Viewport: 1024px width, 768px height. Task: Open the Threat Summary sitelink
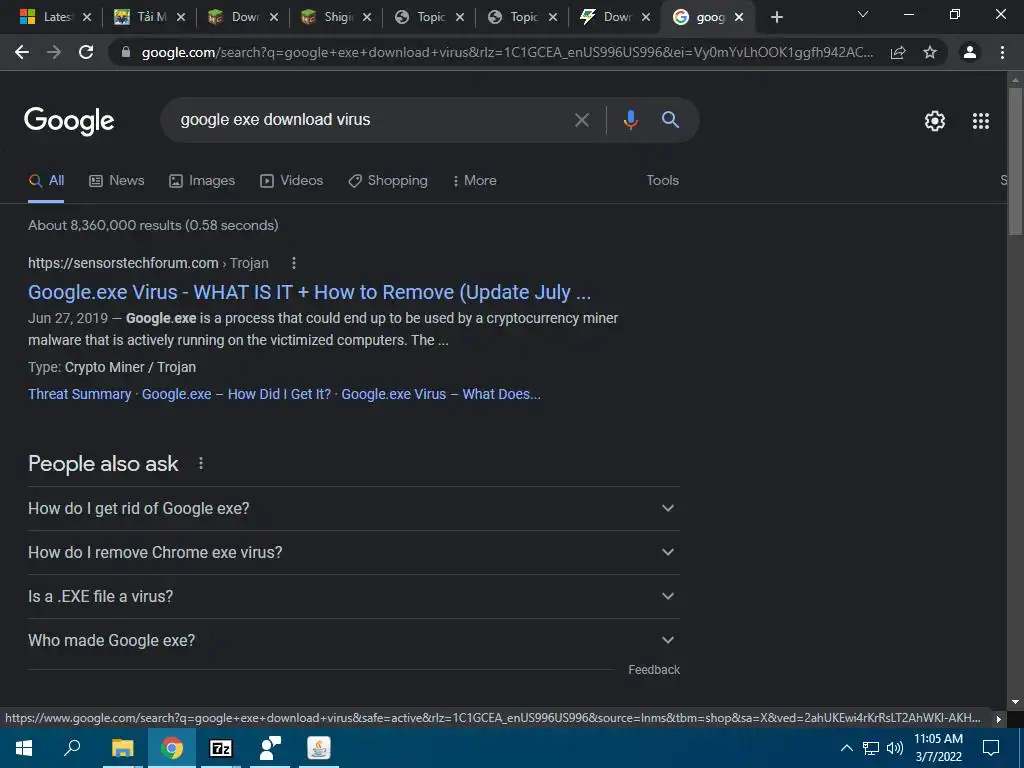(x=80, y=394)
